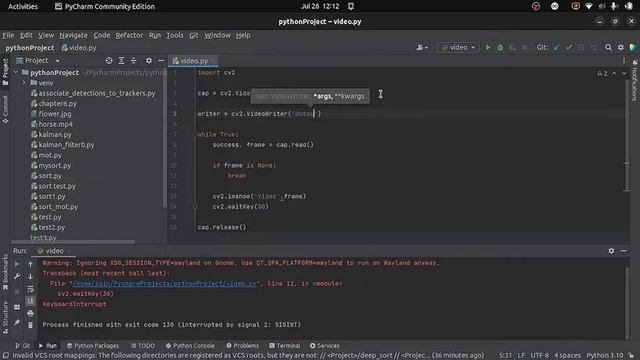
Task: Close the video Run tab
Action: click(x=69, y=251)
